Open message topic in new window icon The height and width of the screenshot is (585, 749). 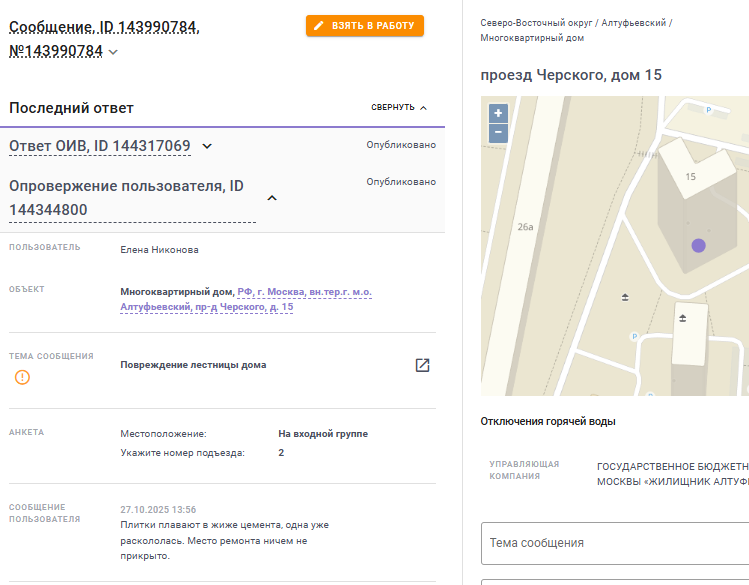pos(422,365)
